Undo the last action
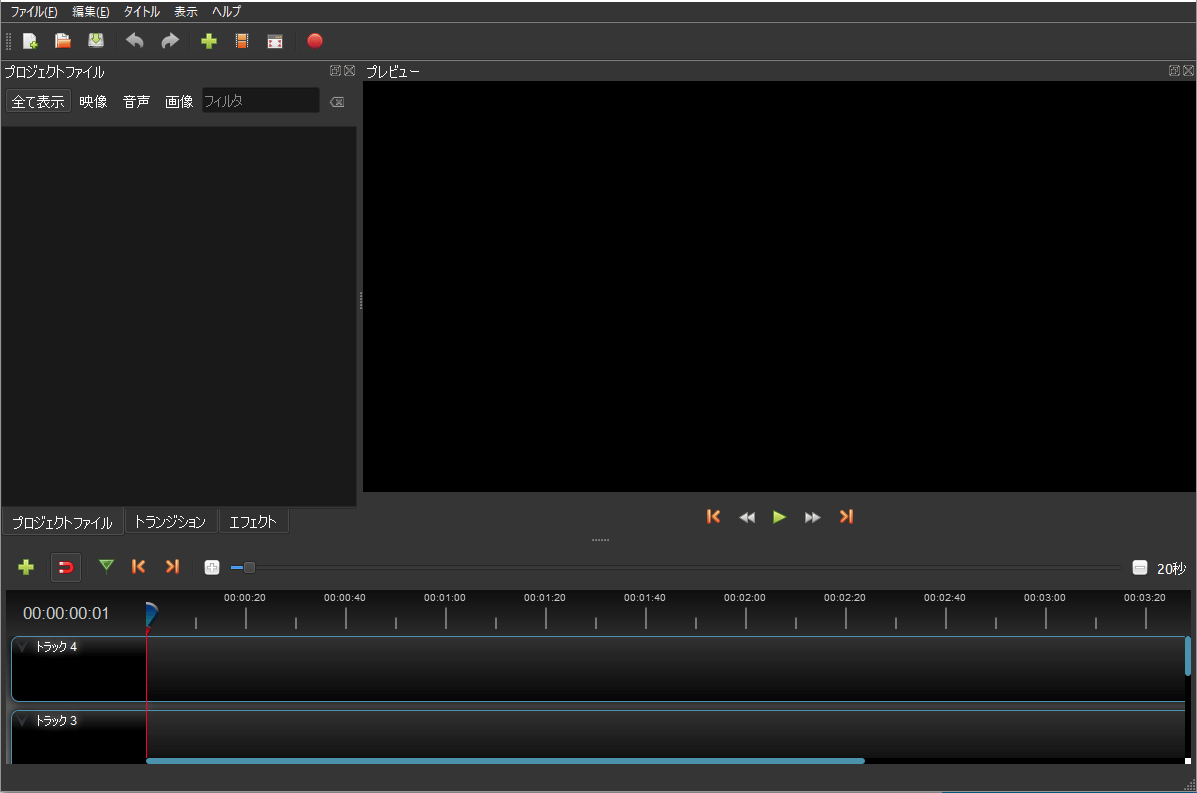 (135, 41)
